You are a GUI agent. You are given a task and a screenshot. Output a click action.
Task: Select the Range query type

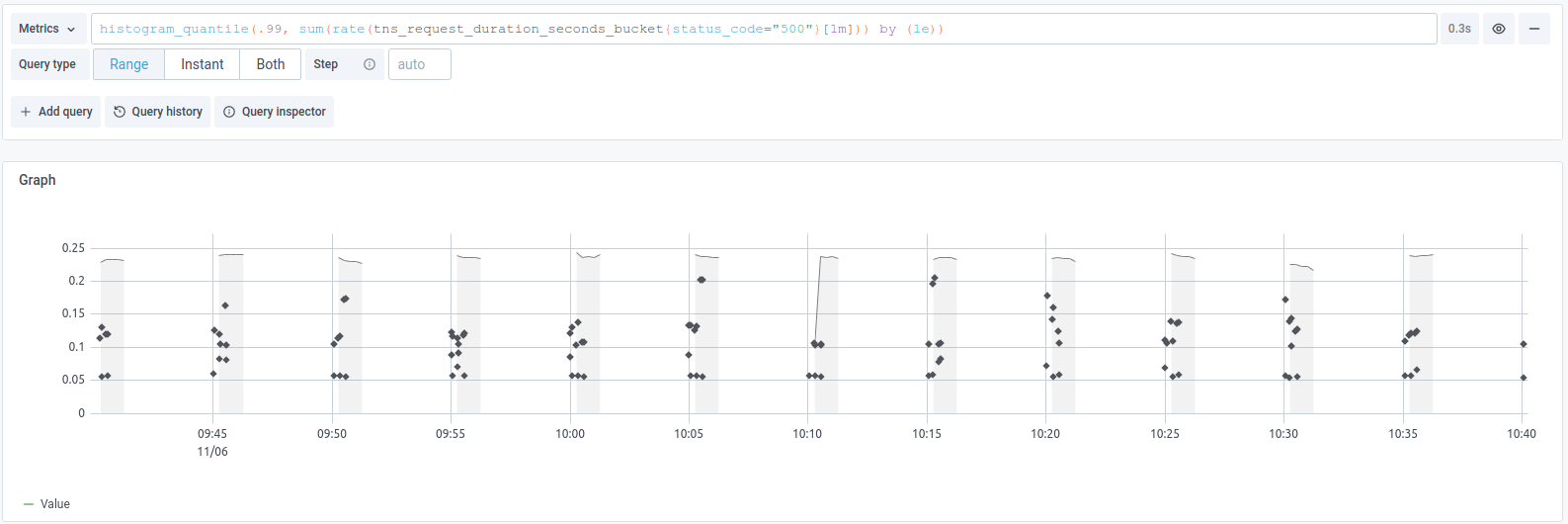[x=128, y=64]
